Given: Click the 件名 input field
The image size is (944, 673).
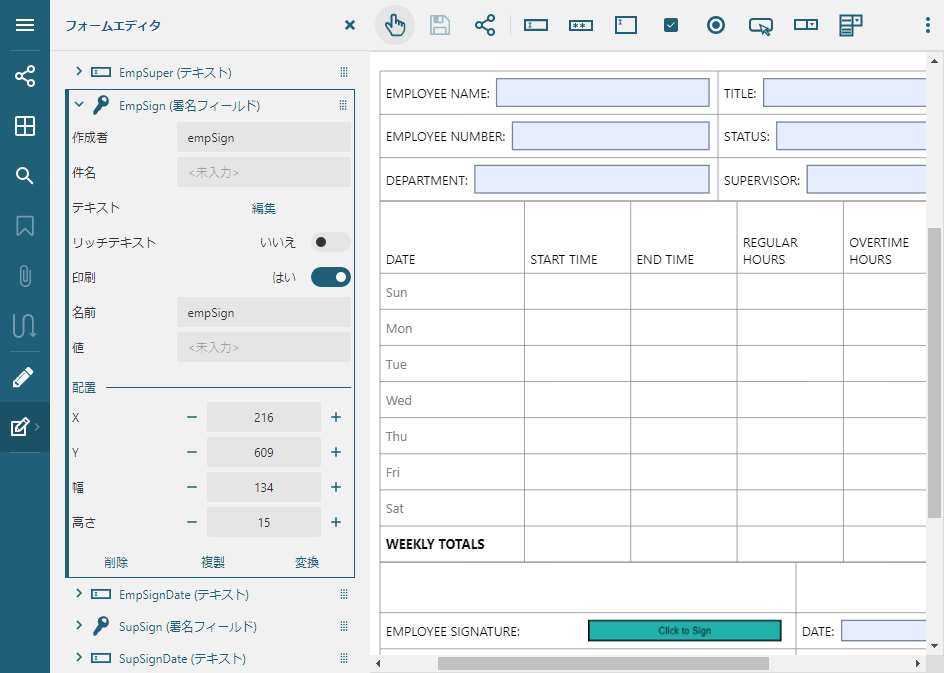Looking at the screenshot, I should tap(264, 172).
